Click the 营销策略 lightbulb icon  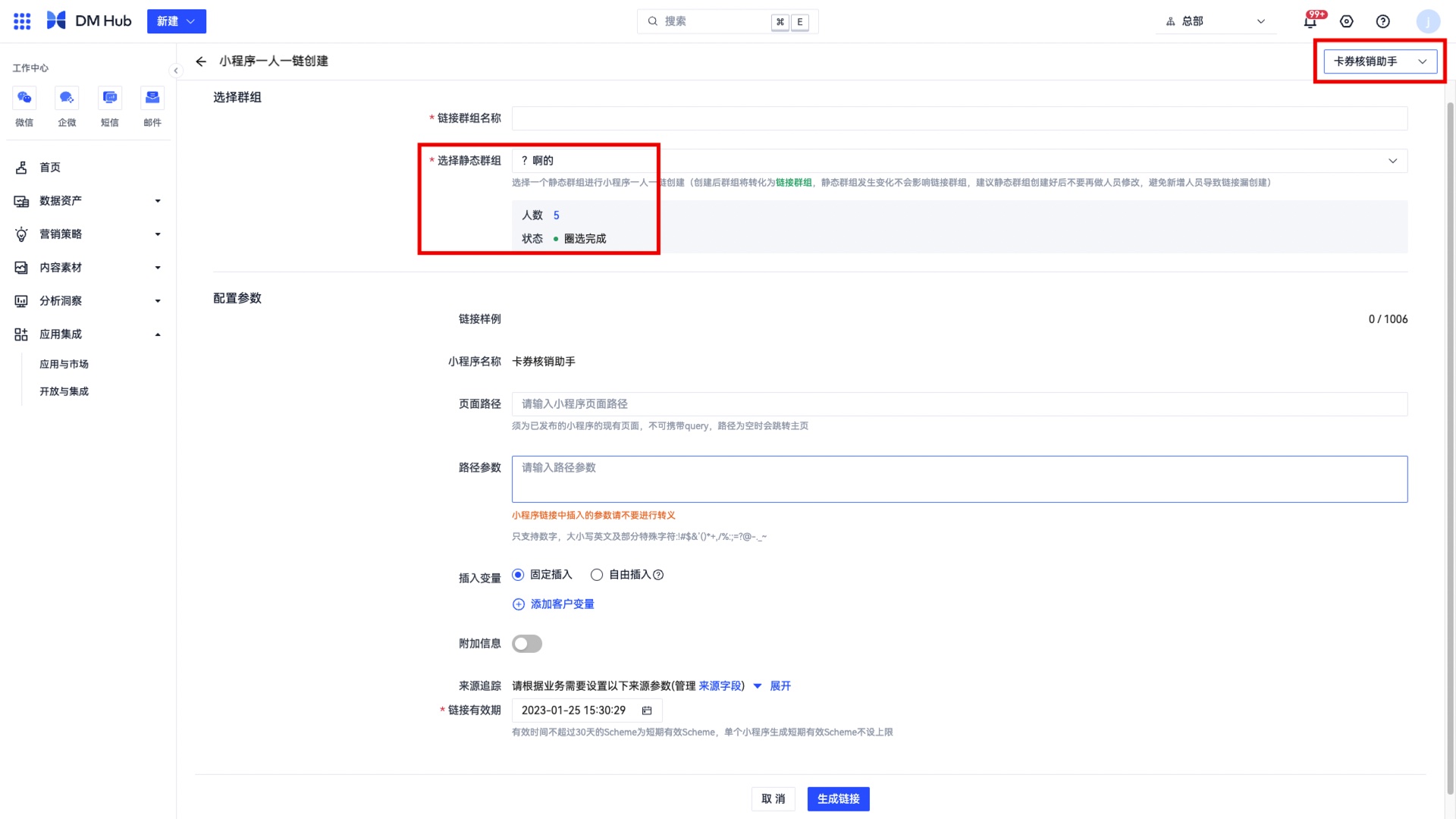(21, 234)
